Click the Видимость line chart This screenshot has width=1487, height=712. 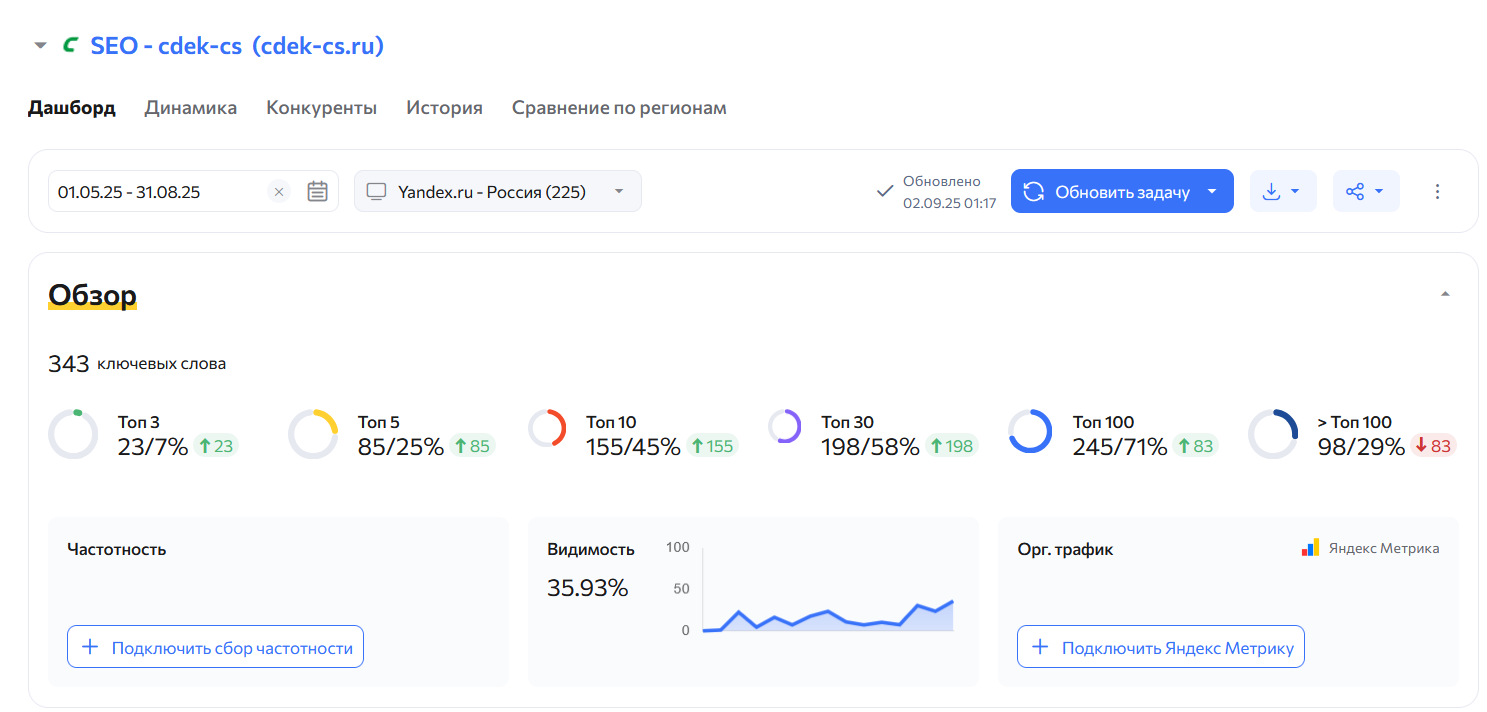[x=827, y=610]
